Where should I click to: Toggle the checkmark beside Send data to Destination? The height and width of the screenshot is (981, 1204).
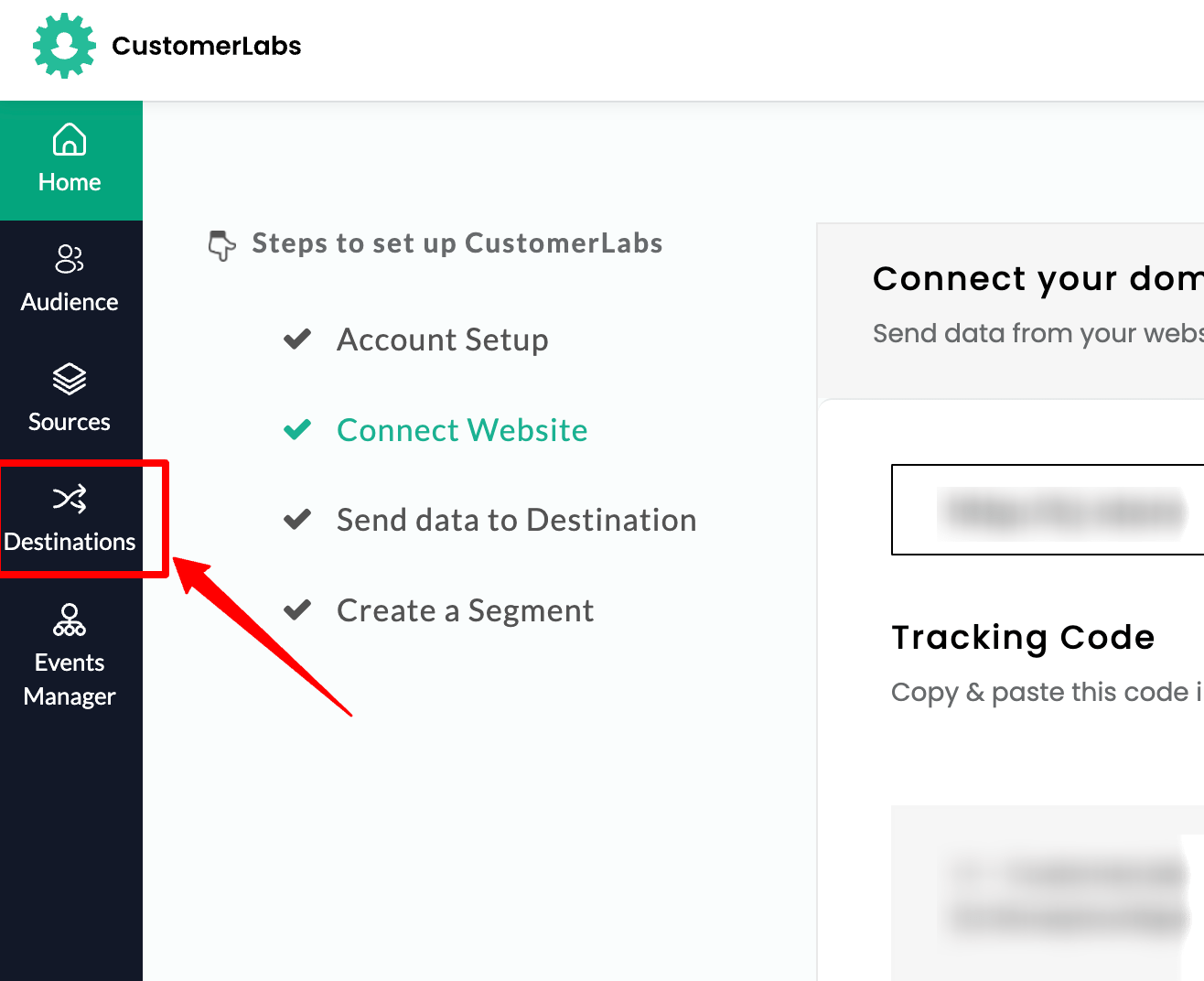point(297,519)
